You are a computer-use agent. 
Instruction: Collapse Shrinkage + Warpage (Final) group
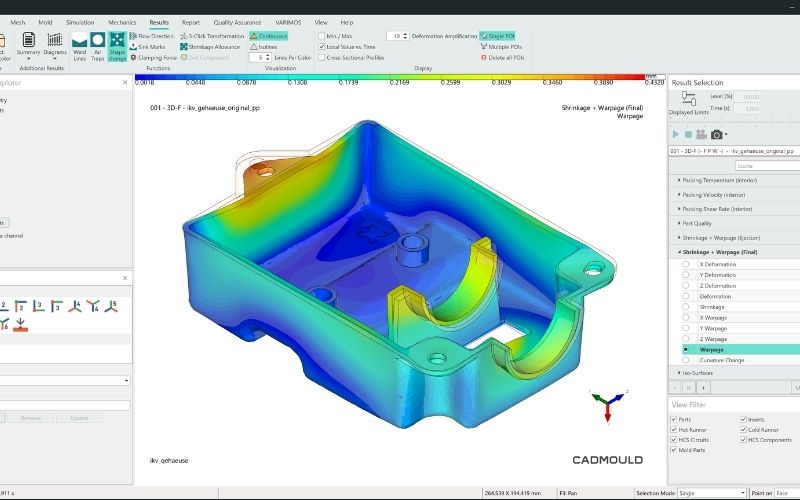(679, 252)
